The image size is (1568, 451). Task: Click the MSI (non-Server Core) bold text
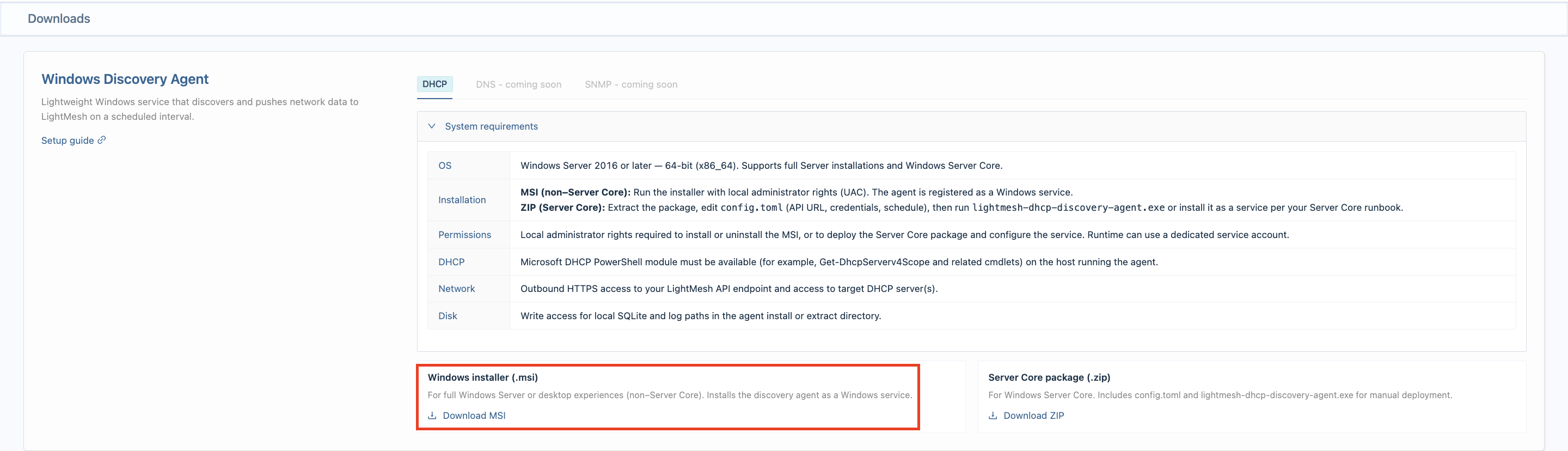point(575,192)
